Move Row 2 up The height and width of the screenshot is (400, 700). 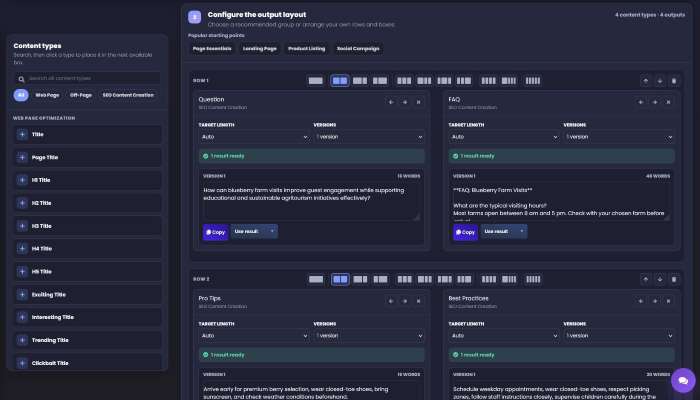point(646,279)
